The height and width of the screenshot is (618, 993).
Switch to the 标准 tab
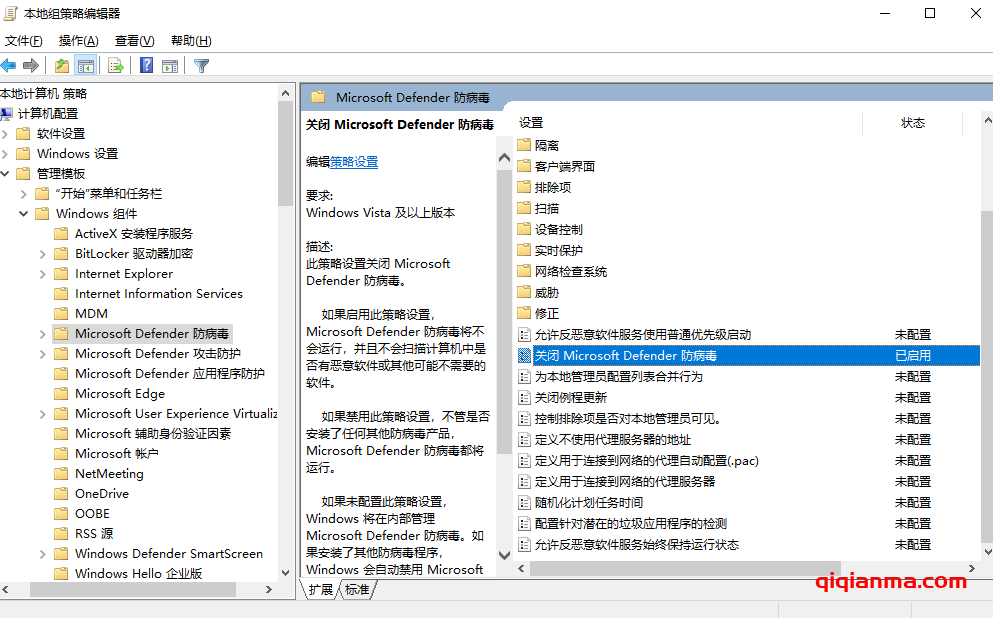[356, 590]
